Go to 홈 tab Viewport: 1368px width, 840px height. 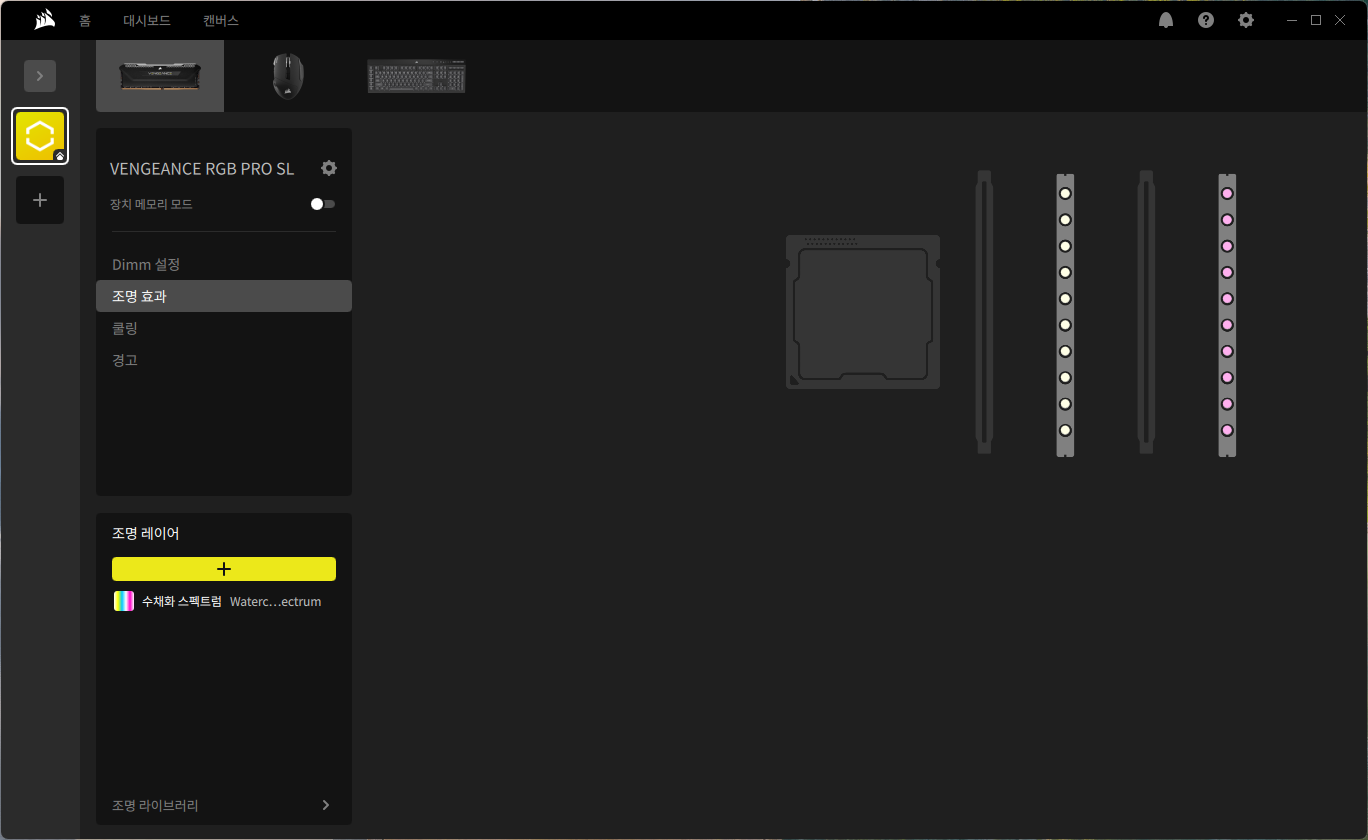(85, 20)
